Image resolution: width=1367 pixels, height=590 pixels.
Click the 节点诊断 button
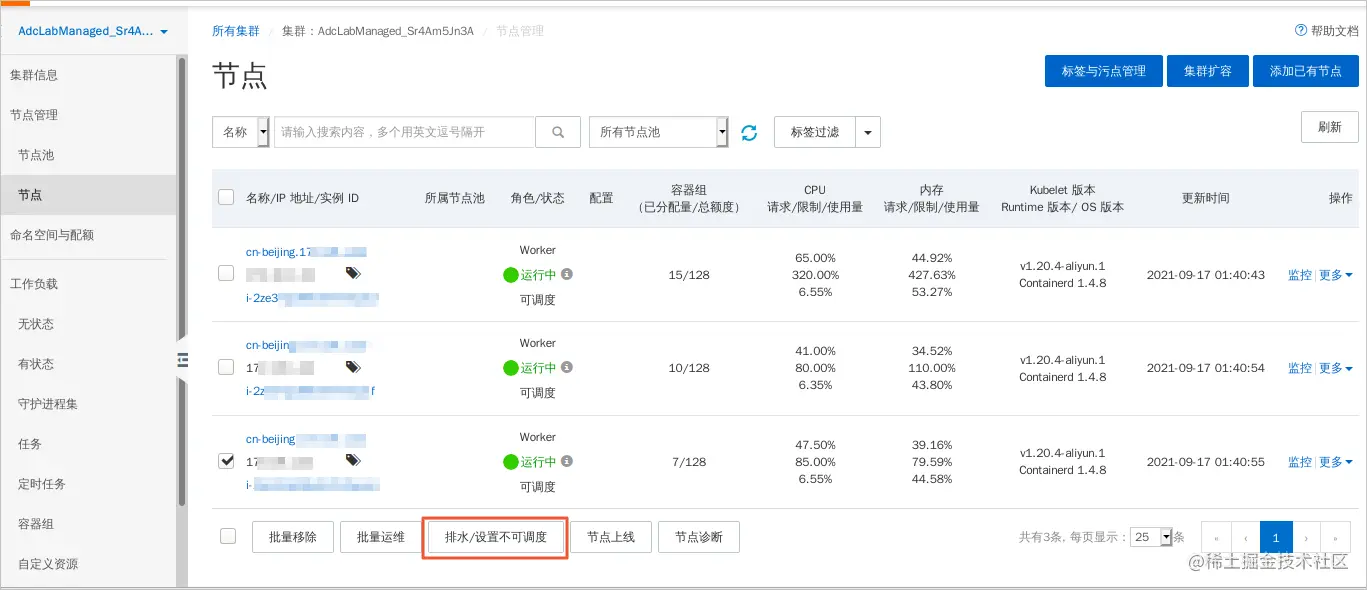pos(699,537)
